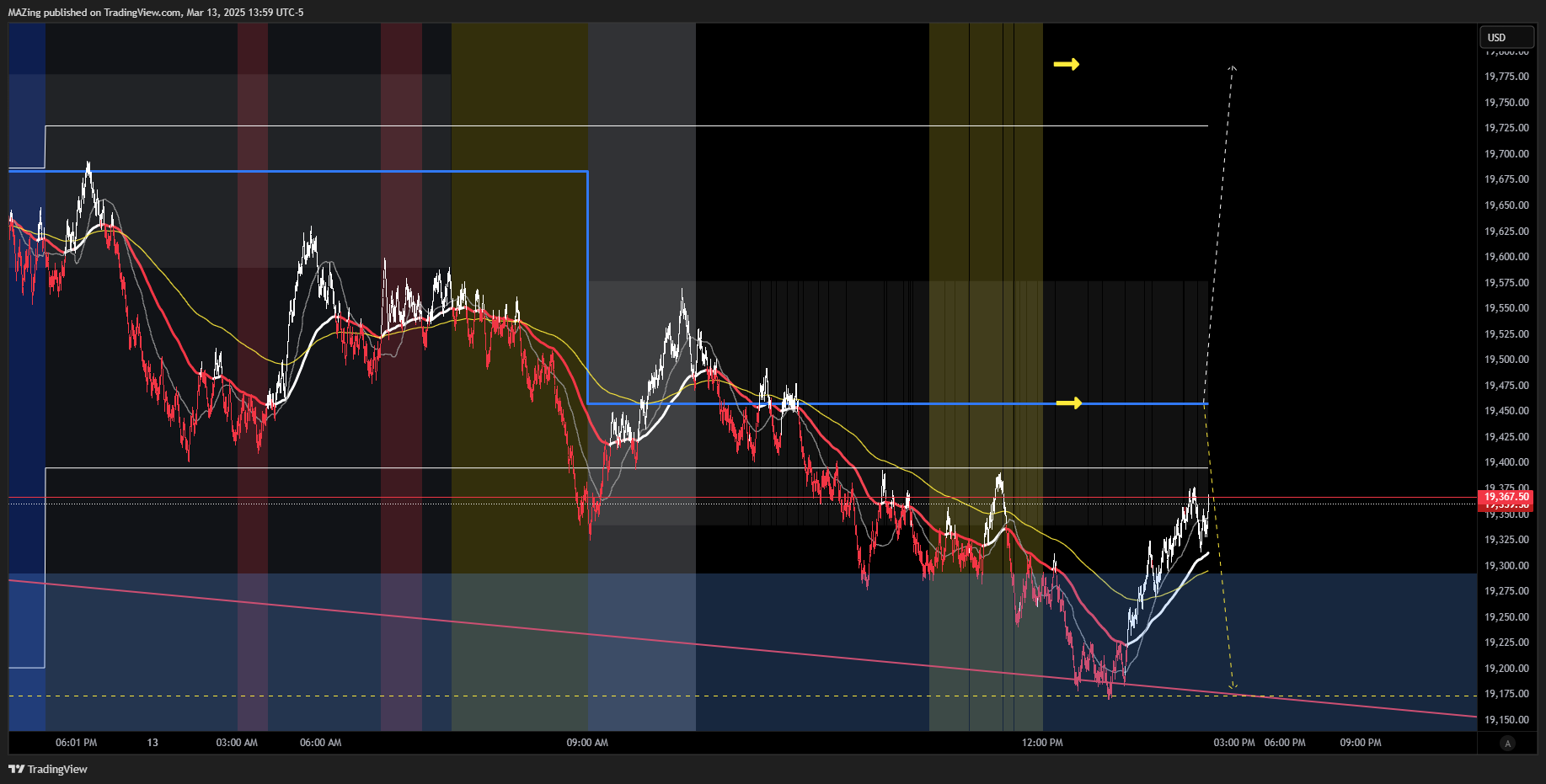Click the 19,400.00 price axis label
Viewport: 1546px width, 784px height.
[1506, 462]
